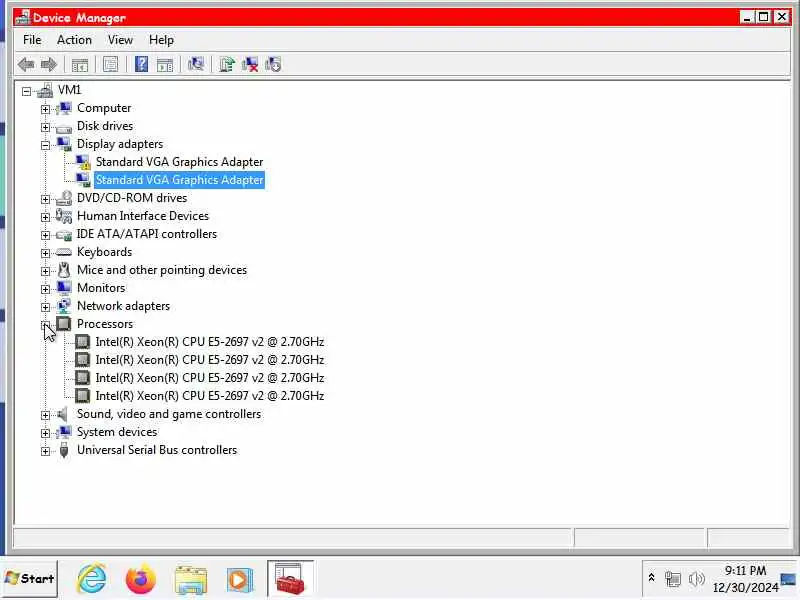800x600 pixels.
Task: Toggle the Show/Hide Action Pane icon
Action: [x=164, y=65]
